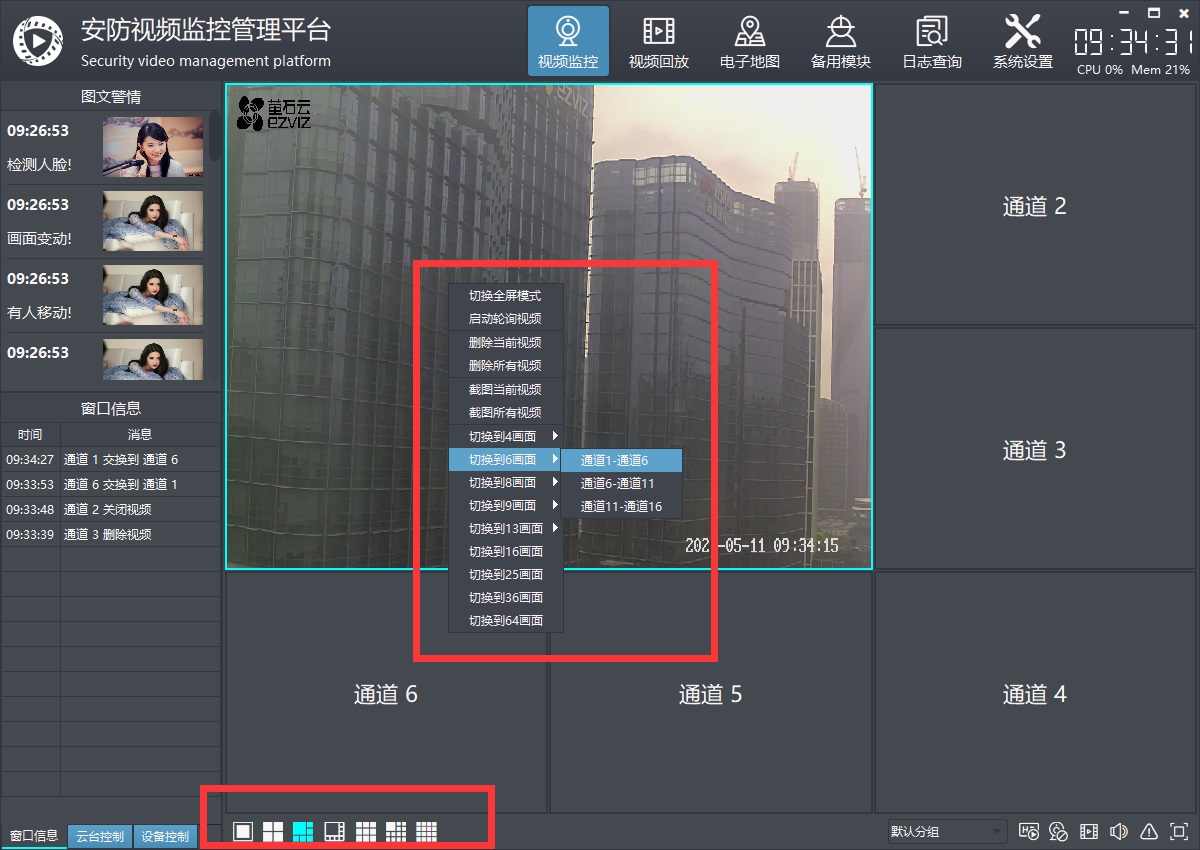Screen dimensions: 1200x850
Task: Open 系统设置 system settings
Action: coord(1022,41)
